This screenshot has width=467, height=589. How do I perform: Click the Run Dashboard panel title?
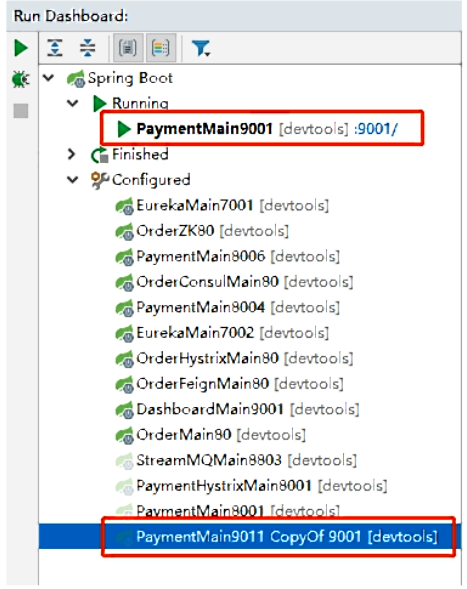[71, 16]
